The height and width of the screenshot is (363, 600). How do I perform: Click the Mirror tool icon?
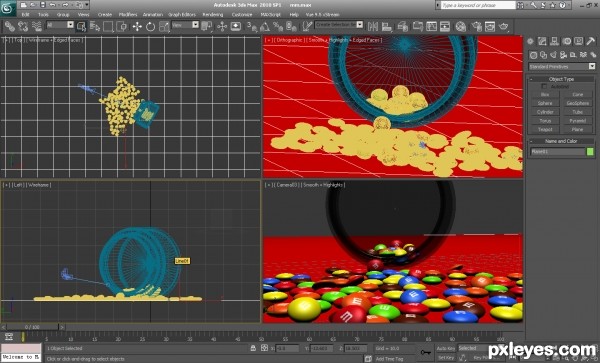[x=373, y=26]
